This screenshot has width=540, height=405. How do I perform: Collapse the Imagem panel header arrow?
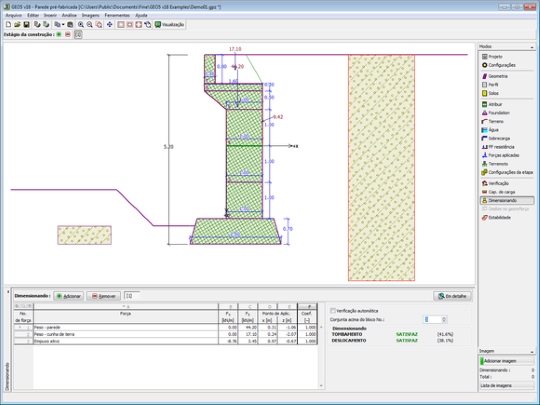click(532, 351)
